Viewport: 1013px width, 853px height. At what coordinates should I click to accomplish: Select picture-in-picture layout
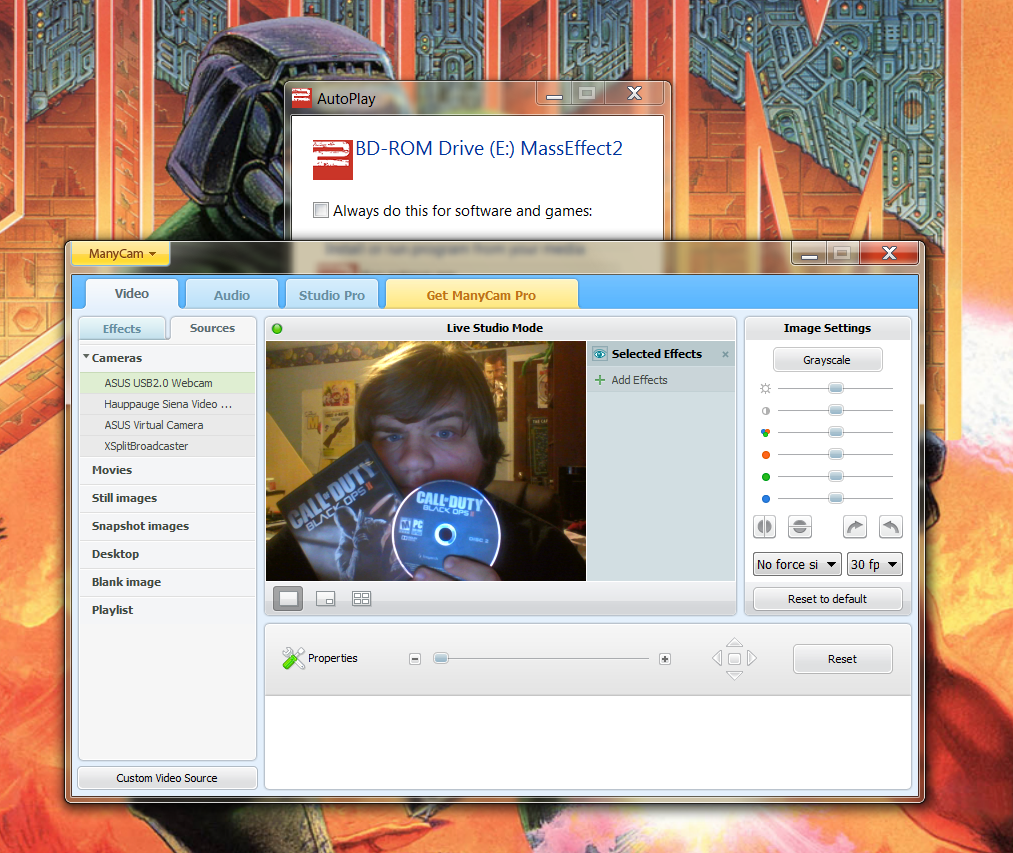pos(326,599)
